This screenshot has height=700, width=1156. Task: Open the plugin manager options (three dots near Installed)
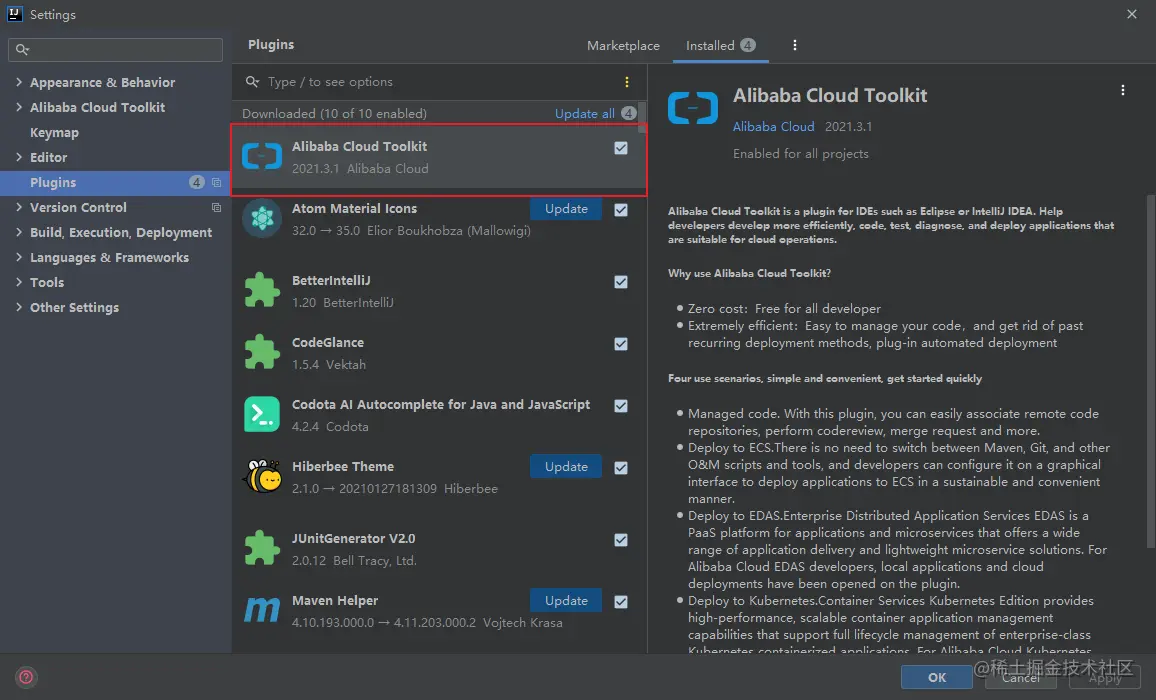point(794,45)
